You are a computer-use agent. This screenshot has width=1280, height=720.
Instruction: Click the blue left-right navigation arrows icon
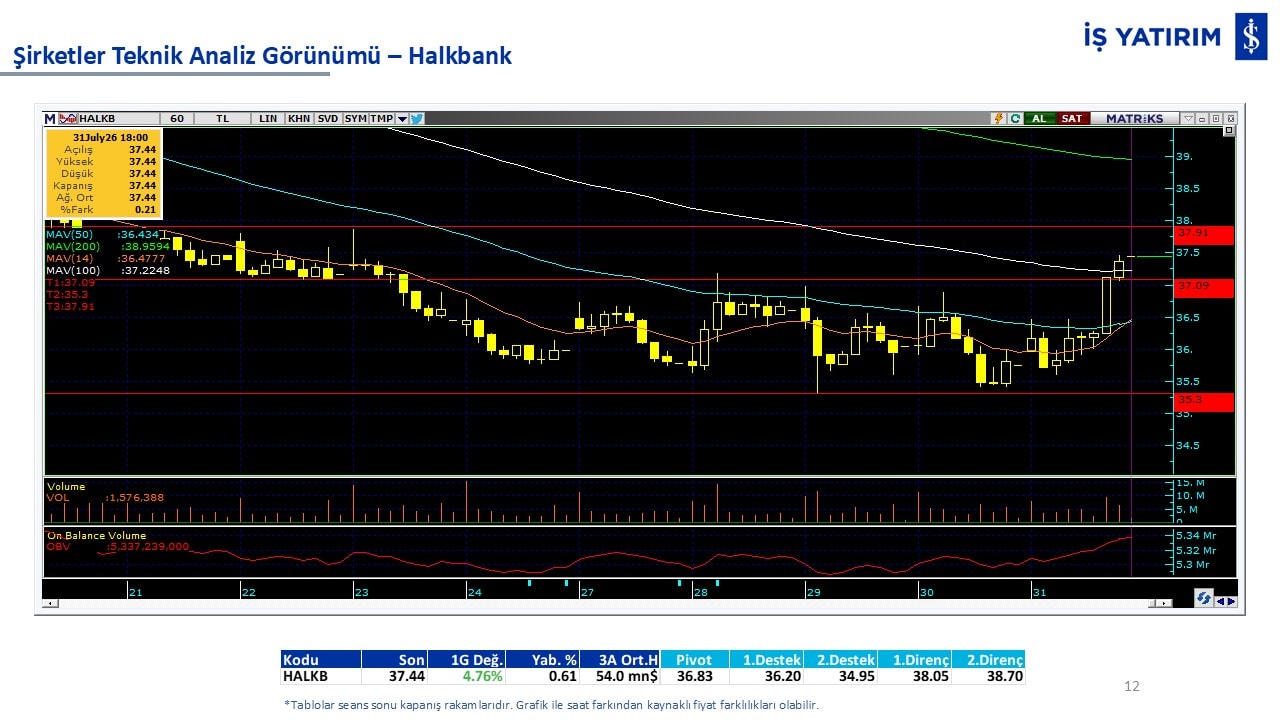click(1226, 601)
